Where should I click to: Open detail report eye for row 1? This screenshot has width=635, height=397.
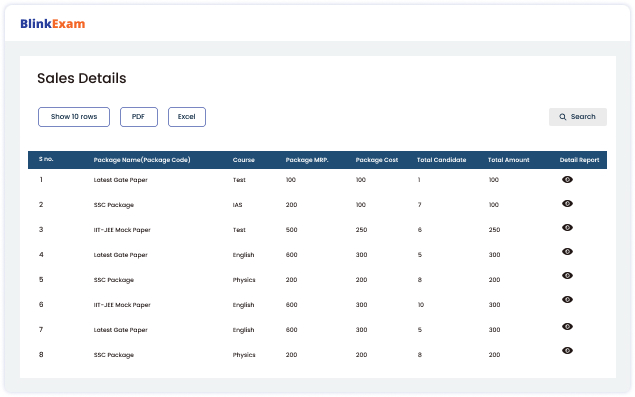click(x=567, y=179)
